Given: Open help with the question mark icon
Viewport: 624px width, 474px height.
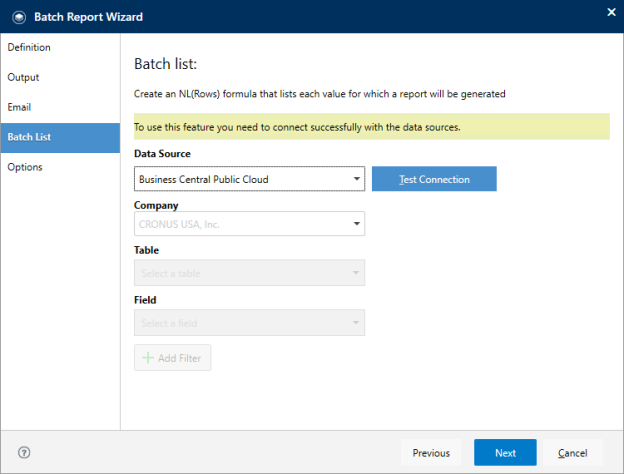Looking at the screenshot, I should [x=24, y=453].
